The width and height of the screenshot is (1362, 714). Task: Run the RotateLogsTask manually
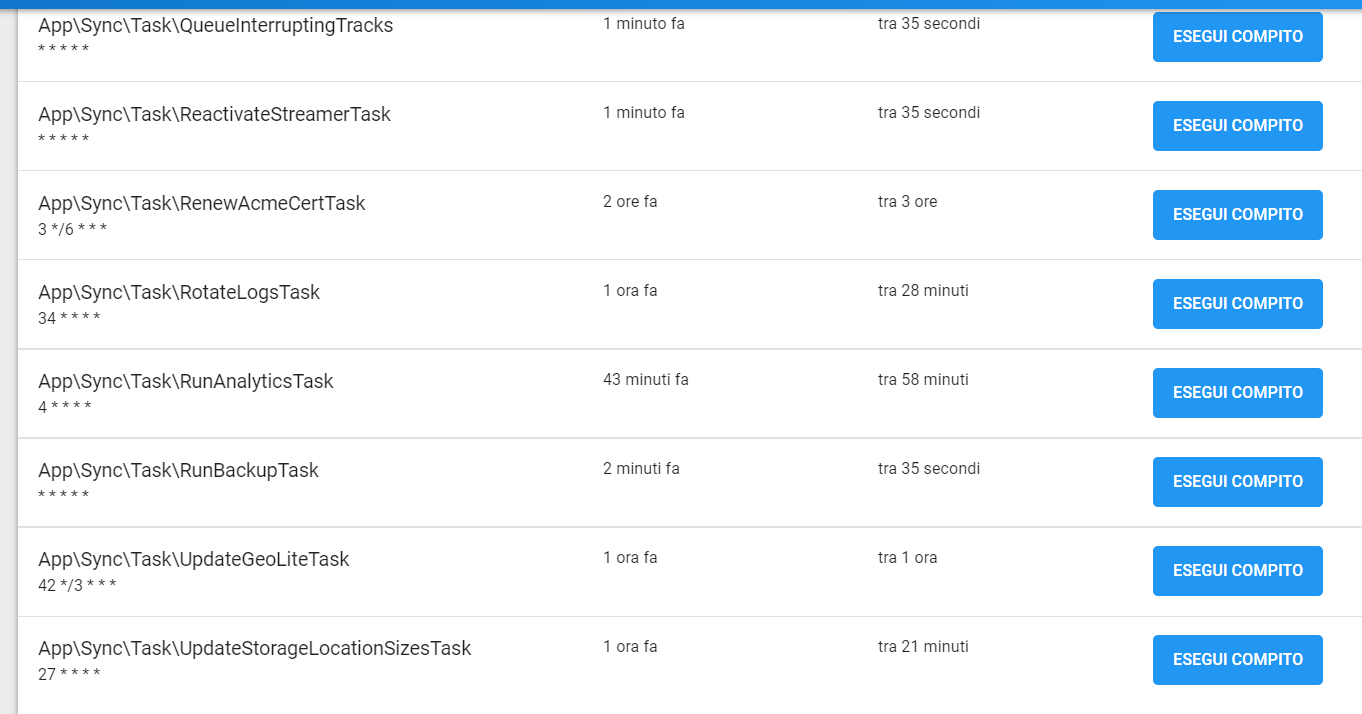coord(1237,303)
